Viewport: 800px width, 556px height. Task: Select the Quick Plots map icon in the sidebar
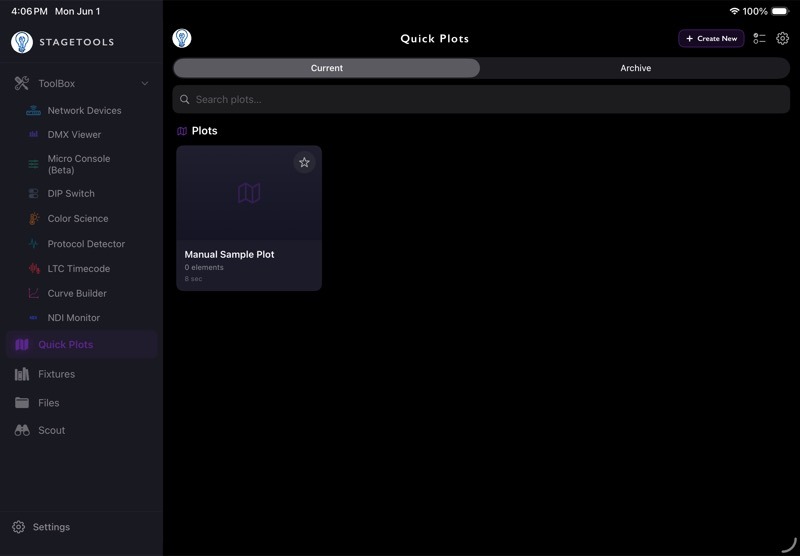(x=22, y=344)
